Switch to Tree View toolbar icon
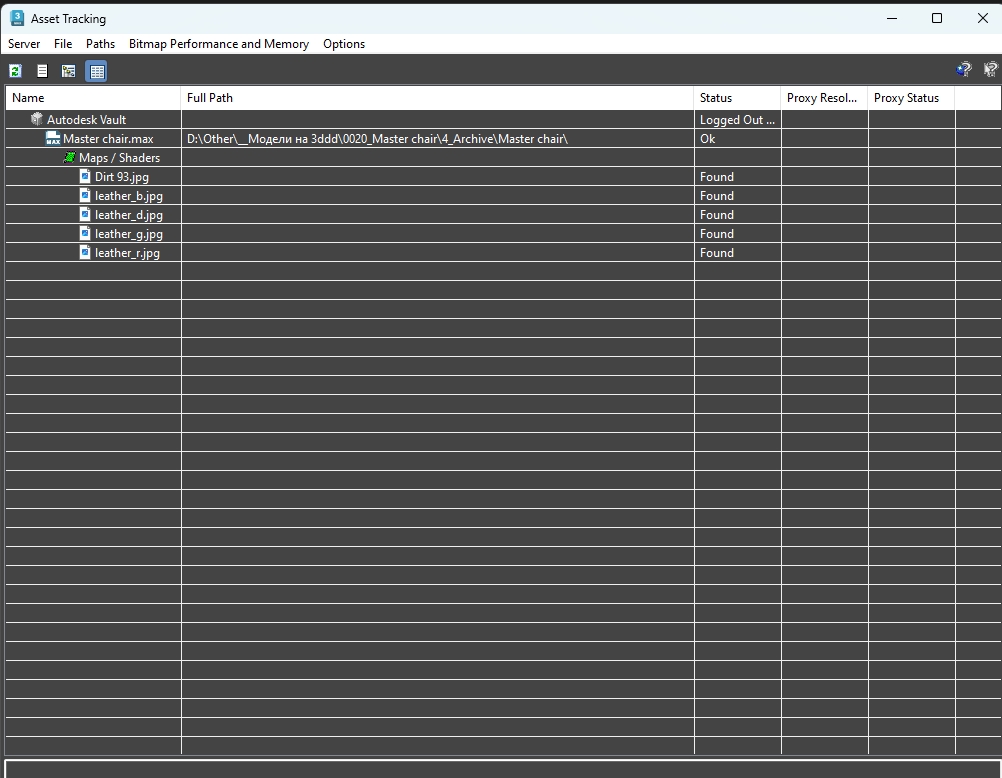Image resolution: width=1002 pixels, height=778 pixels. point(68,71)
